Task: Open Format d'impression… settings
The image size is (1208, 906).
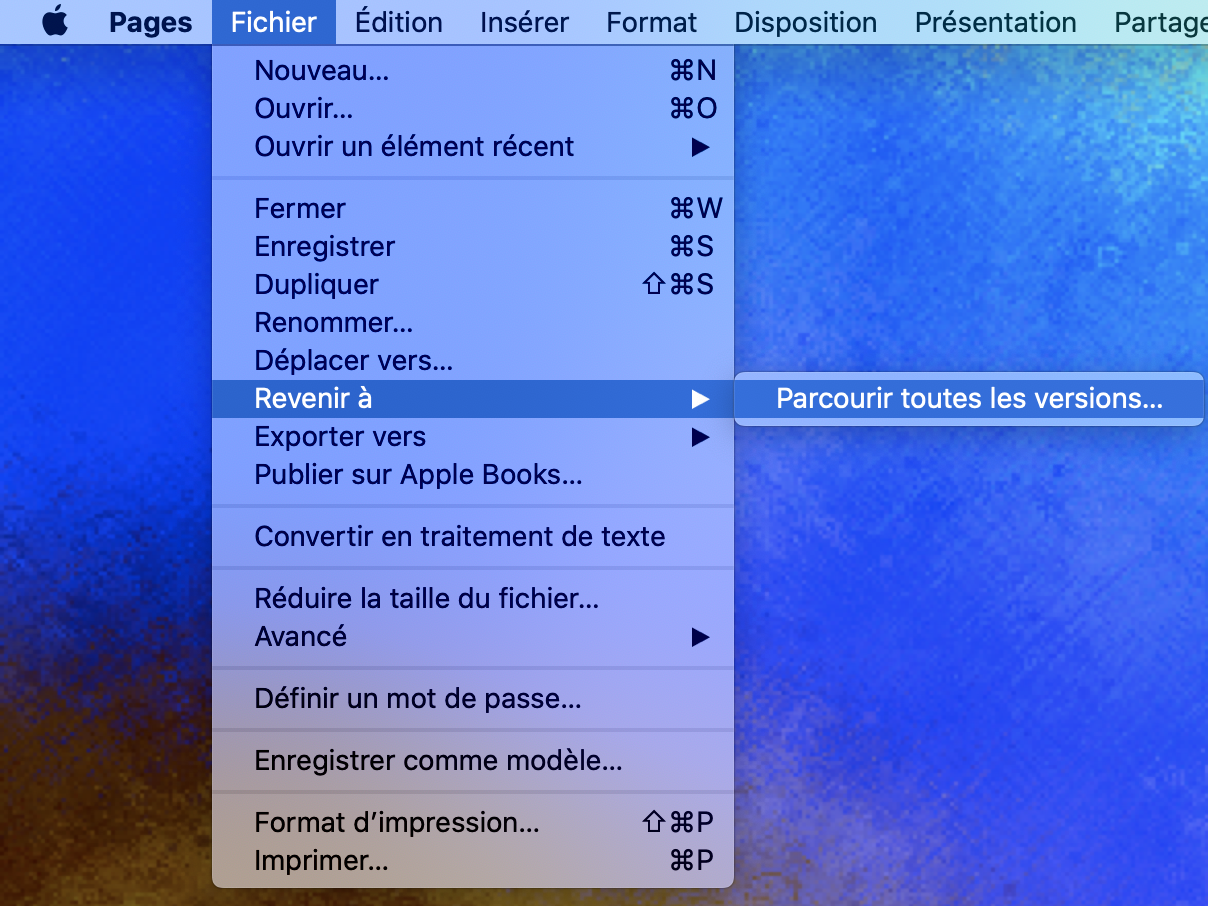Action: [473, 822]
